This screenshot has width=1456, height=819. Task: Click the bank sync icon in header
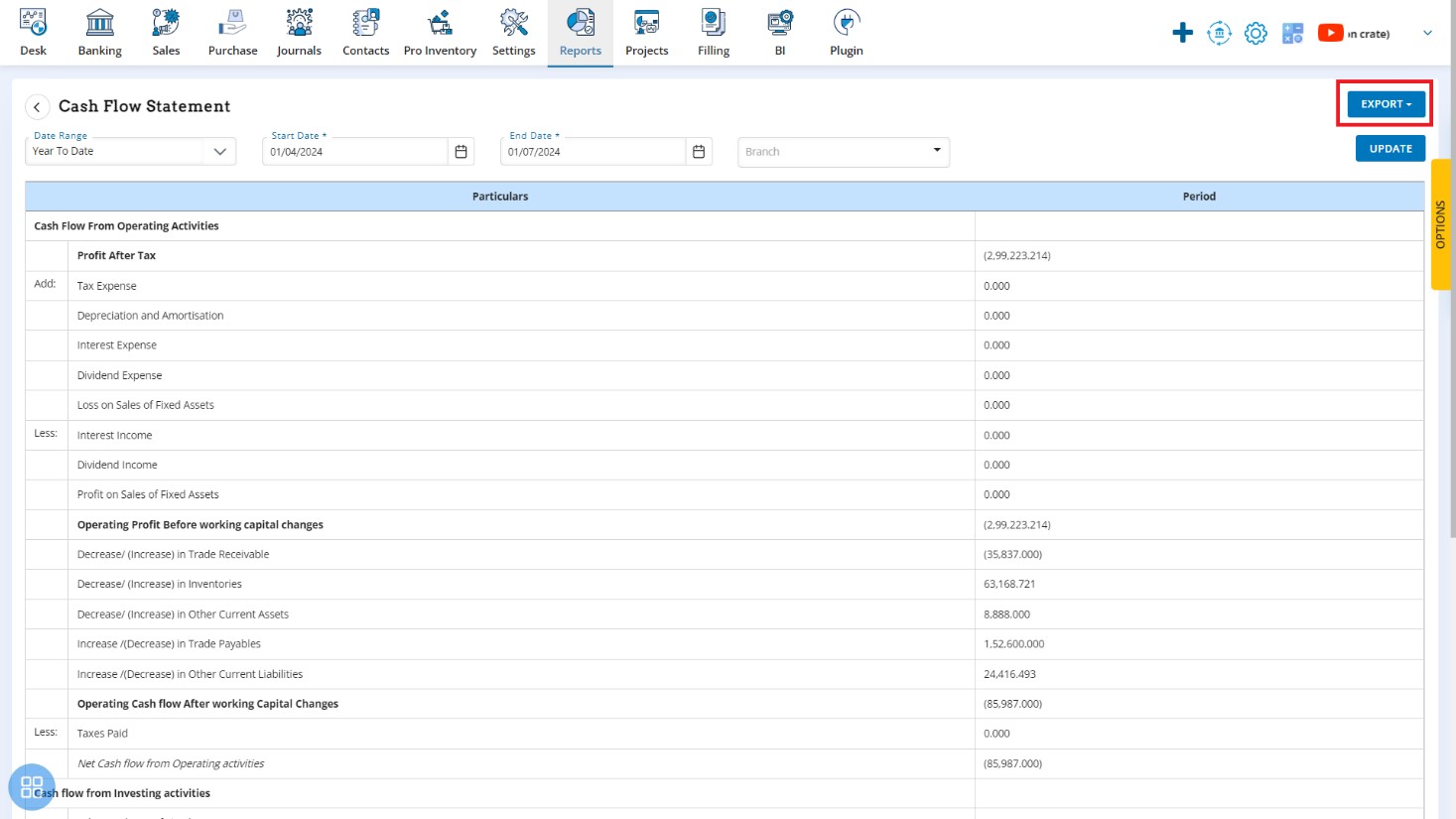tap(1219, 33)
